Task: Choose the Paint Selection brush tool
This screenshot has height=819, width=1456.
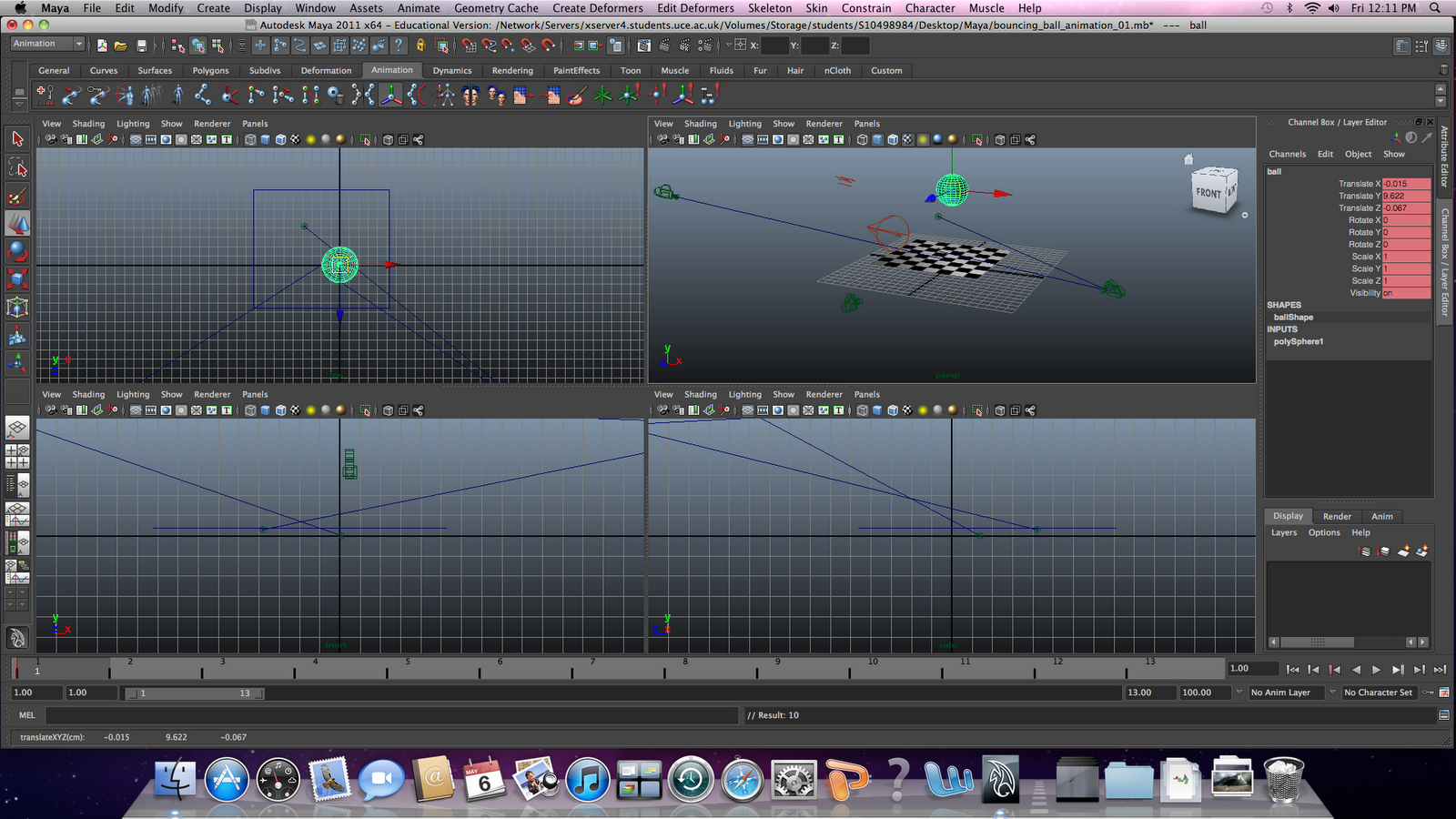Action: [x=17, y=196]
